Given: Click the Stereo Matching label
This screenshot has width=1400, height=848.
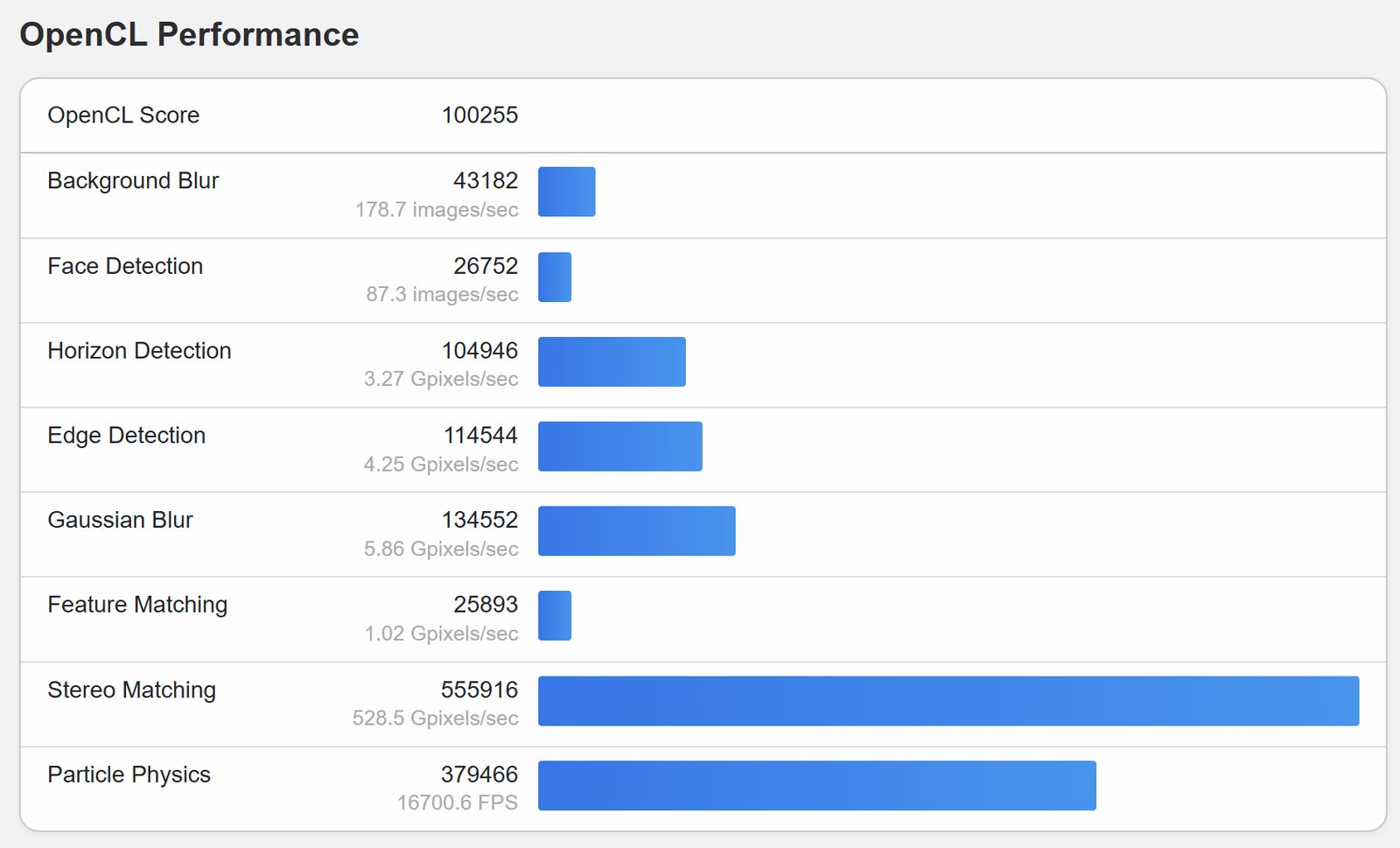Looking at the screenshot, I should pyautogui.click(x=131, y=690).
